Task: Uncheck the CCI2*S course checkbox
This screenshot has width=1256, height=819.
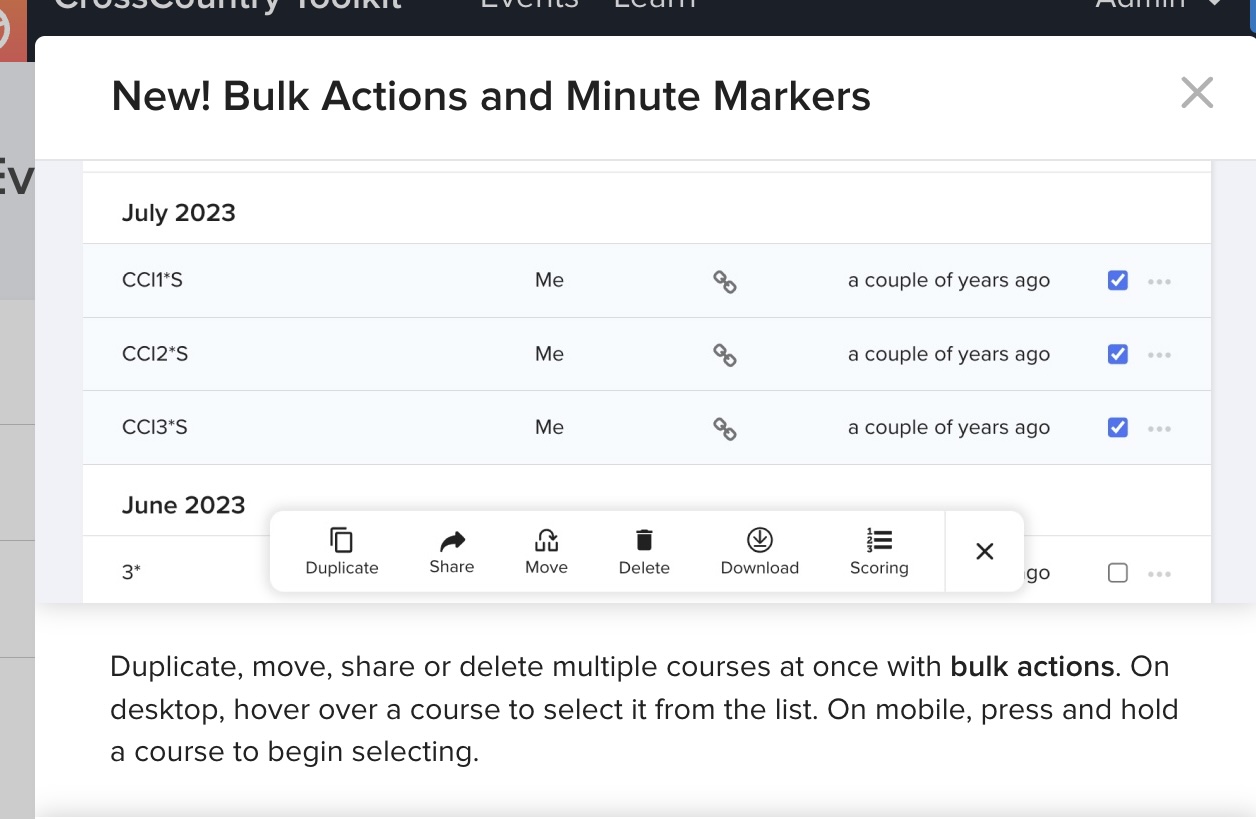Action: click(1117, 354)
